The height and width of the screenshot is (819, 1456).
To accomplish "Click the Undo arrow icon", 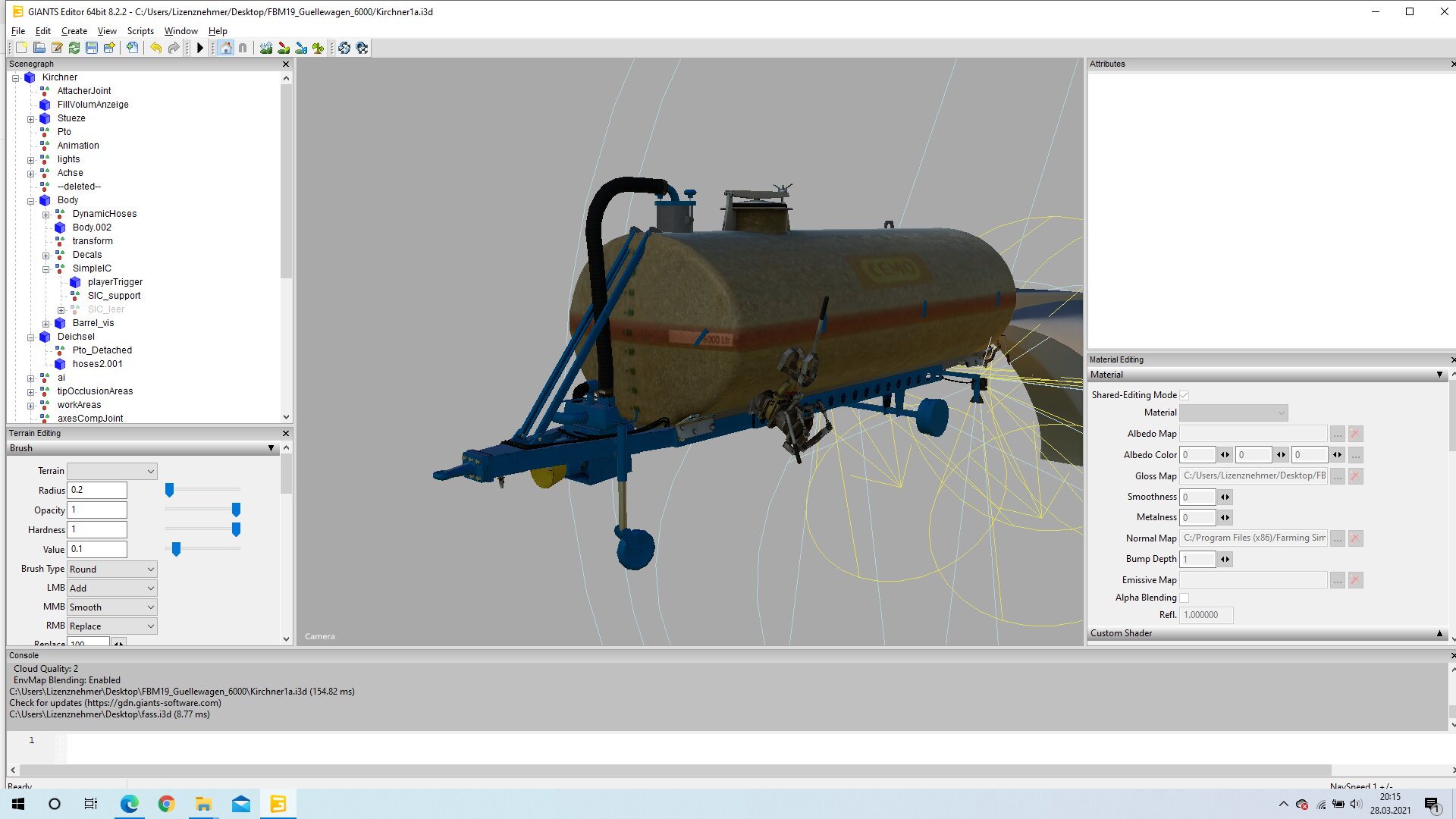I will coord(155,48).
